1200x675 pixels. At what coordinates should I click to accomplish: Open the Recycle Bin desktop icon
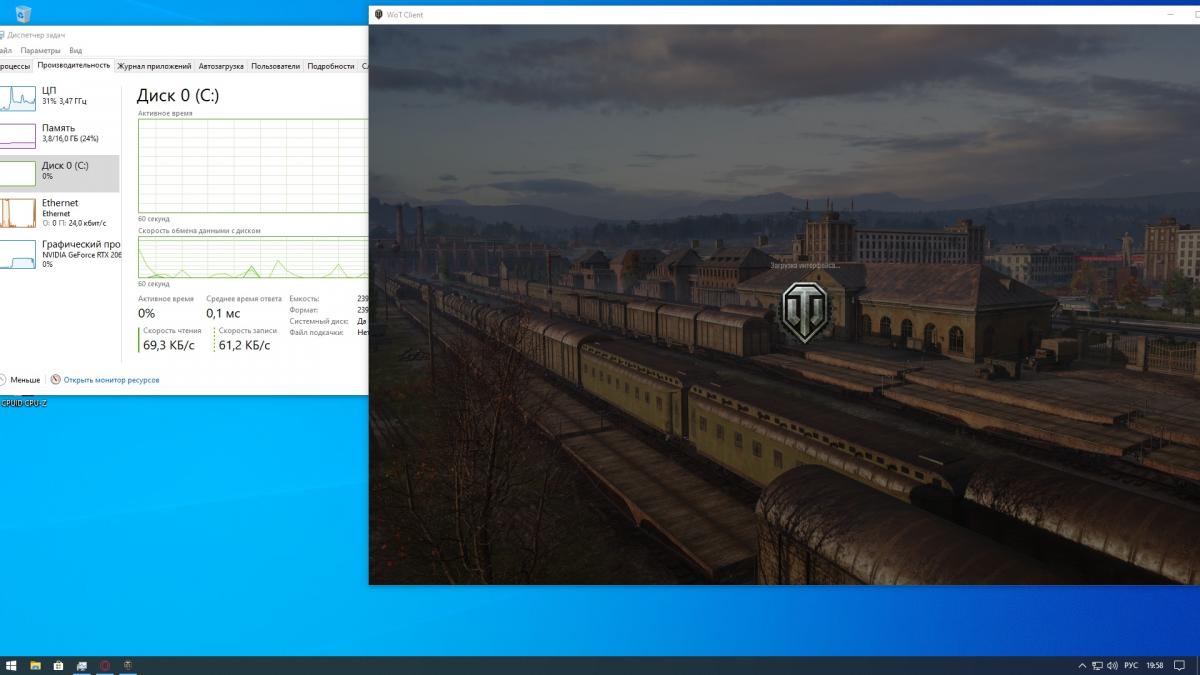coord(23,13)
